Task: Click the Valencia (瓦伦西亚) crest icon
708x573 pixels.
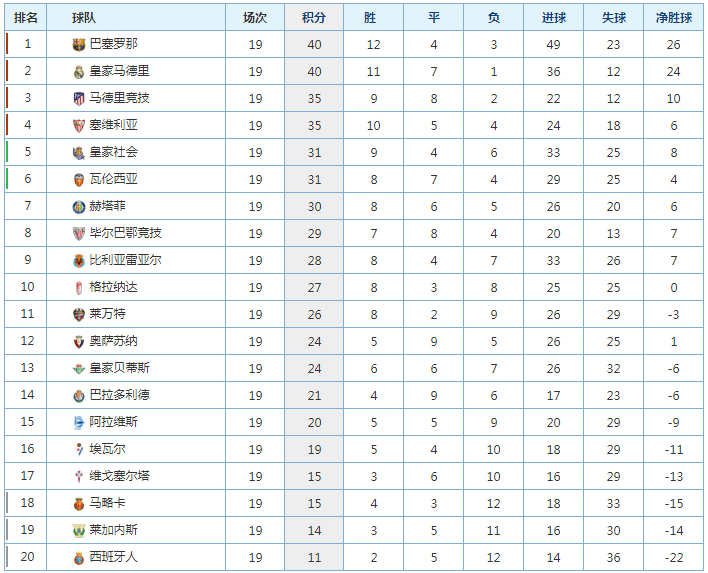Action: coord(79,180)
